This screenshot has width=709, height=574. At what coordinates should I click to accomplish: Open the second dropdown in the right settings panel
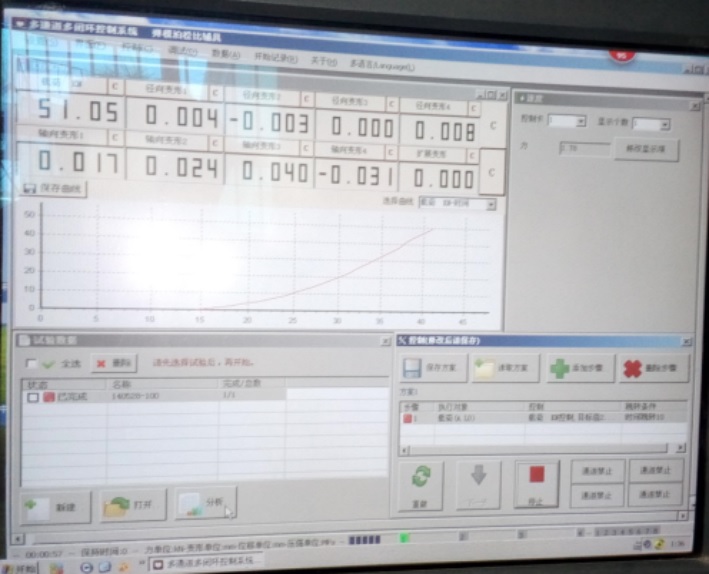(x=650, y=124)
